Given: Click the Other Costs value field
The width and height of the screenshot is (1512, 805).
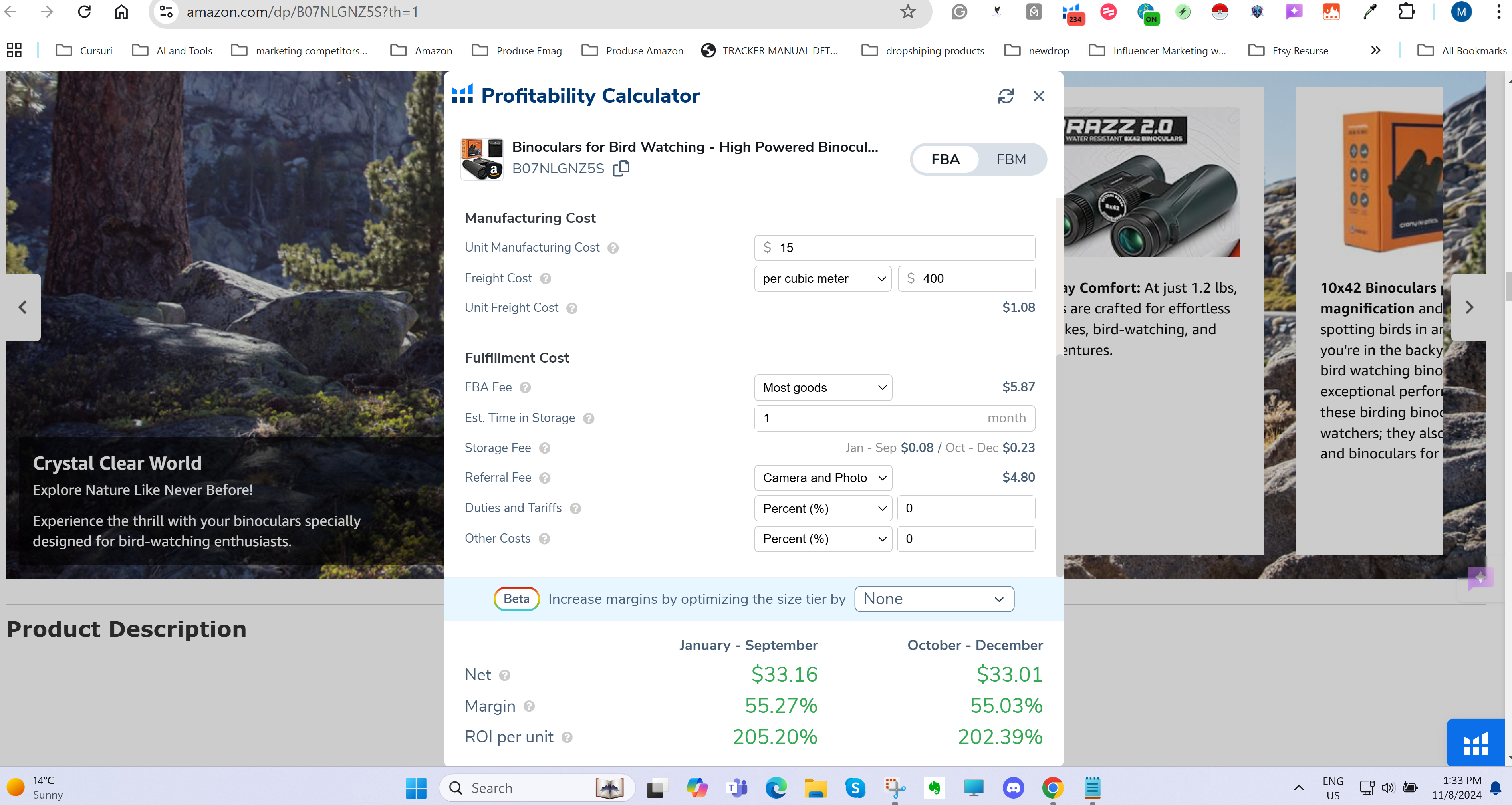Looking at the screenshot, I should pyautogui.click(x=966, y=539).
